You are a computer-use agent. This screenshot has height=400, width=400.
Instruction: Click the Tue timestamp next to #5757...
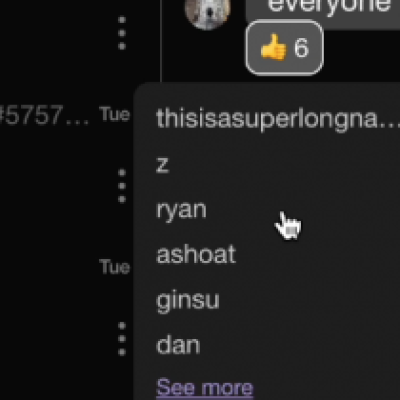point(114,114)
